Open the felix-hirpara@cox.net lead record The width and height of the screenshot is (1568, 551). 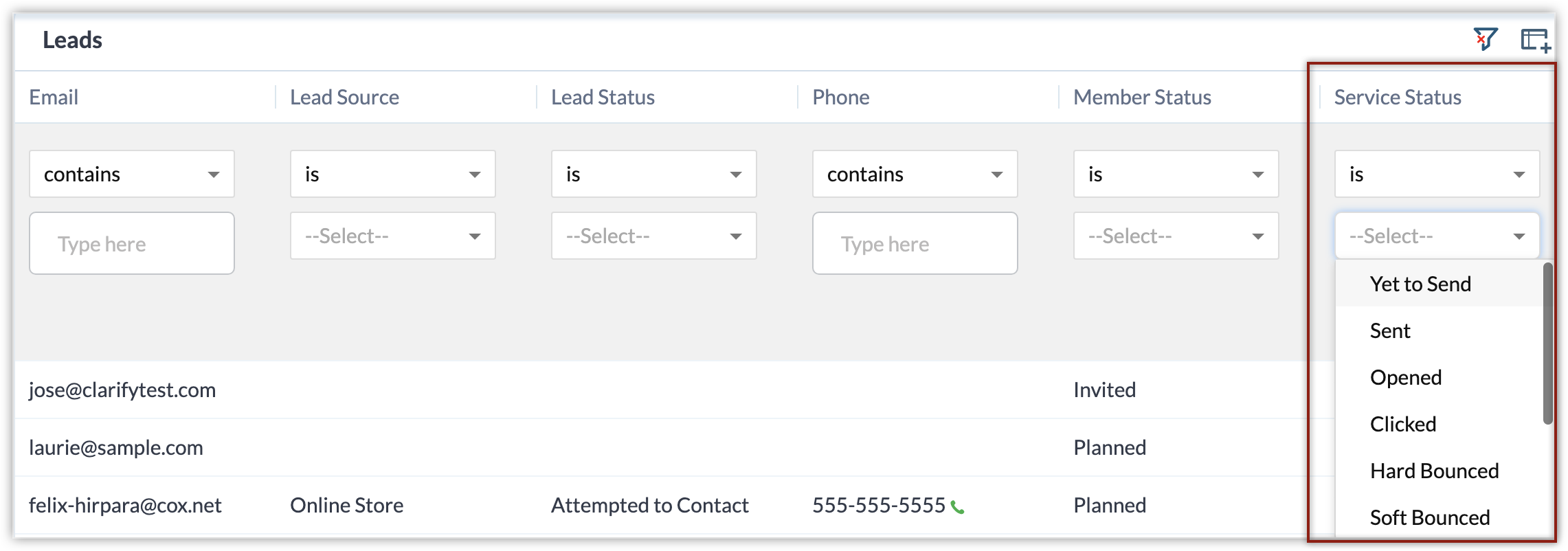click(125, 505)
